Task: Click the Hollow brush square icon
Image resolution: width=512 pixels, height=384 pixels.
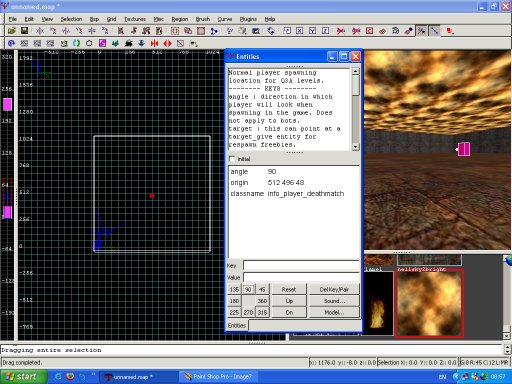Action: point(201,31)
